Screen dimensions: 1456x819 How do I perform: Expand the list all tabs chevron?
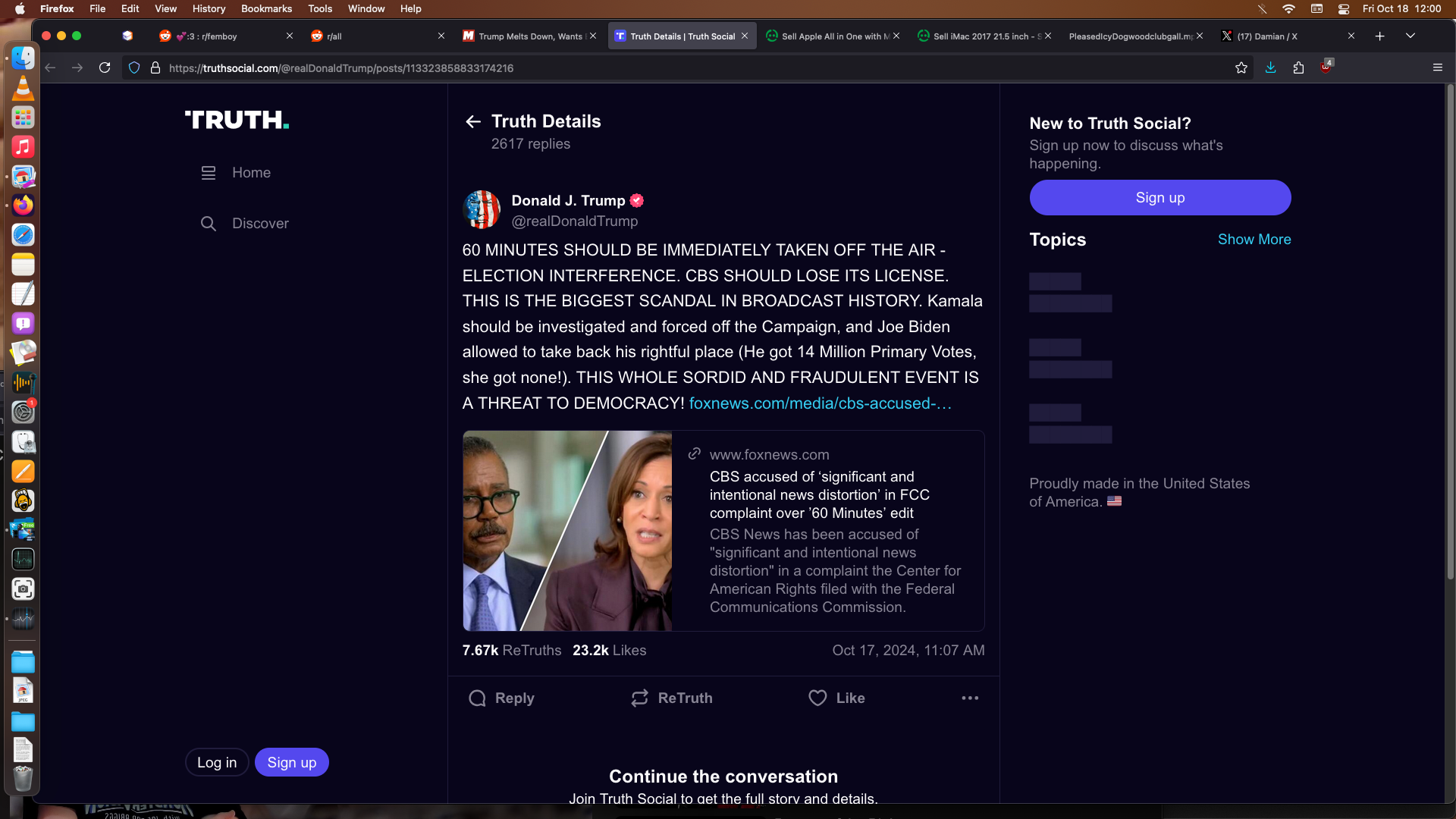tap(1410, 36)
